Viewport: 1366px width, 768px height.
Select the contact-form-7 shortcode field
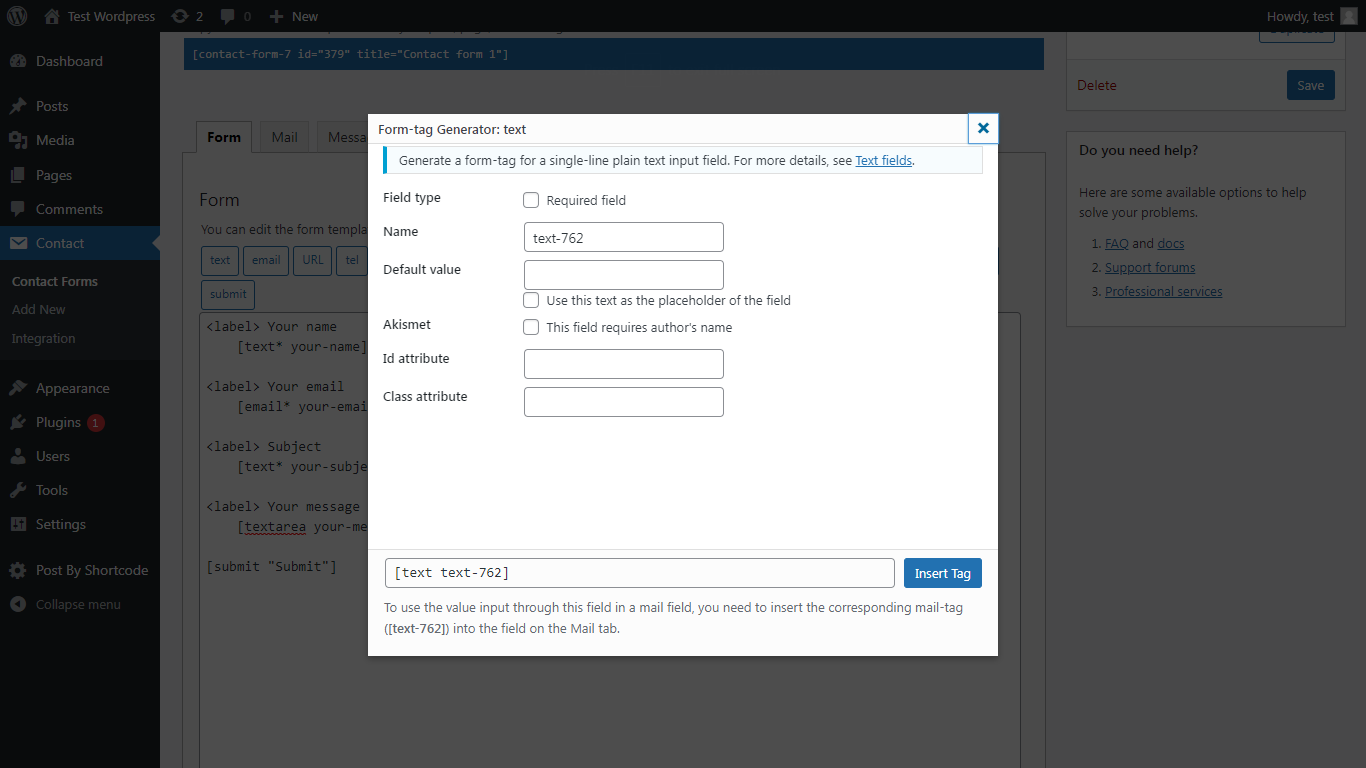614,54
